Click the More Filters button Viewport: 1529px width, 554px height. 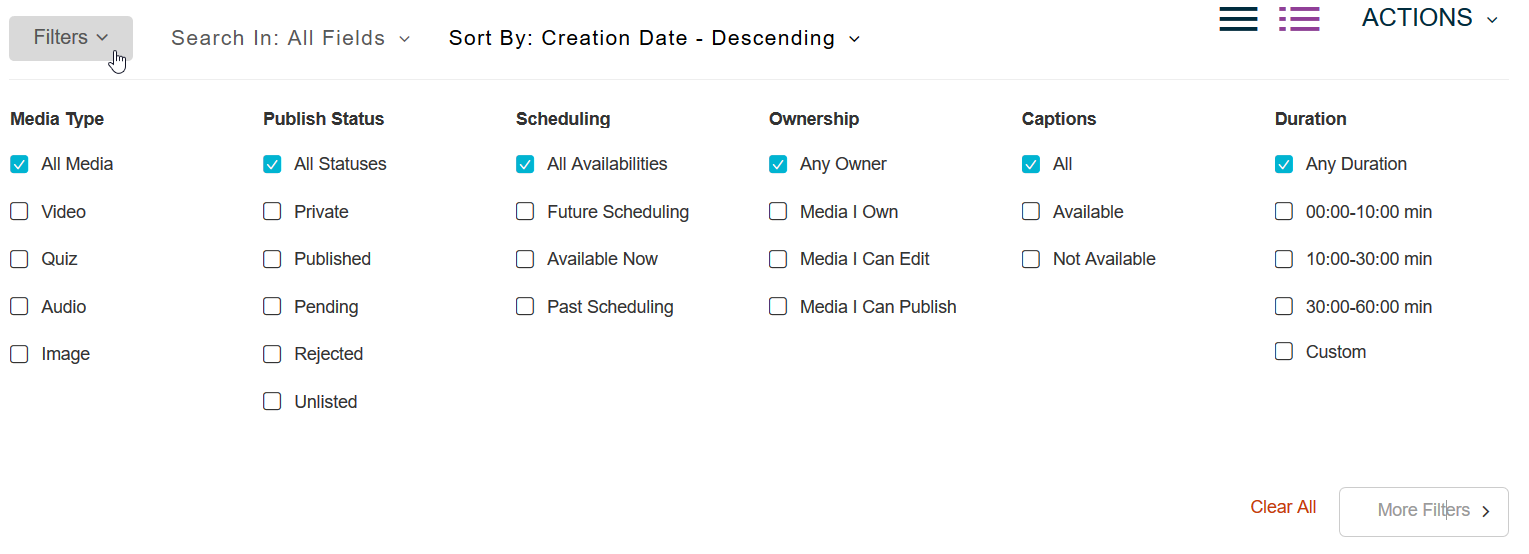pos(1423,511)
